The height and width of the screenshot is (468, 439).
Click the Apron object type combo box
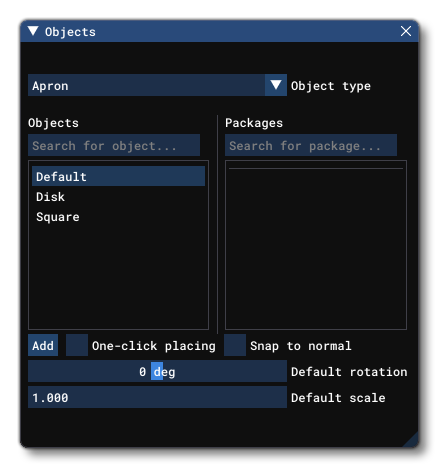point(157,85)
